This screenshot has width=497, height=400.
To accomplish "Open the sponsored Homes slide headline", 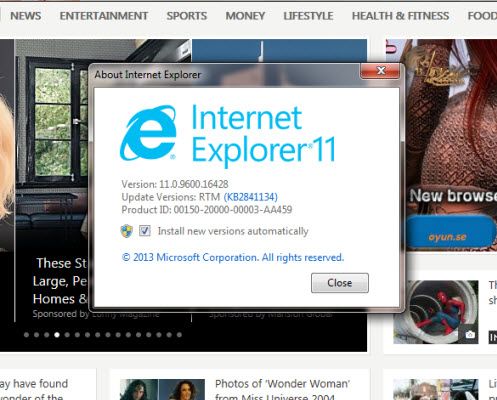I will (60, 281).
